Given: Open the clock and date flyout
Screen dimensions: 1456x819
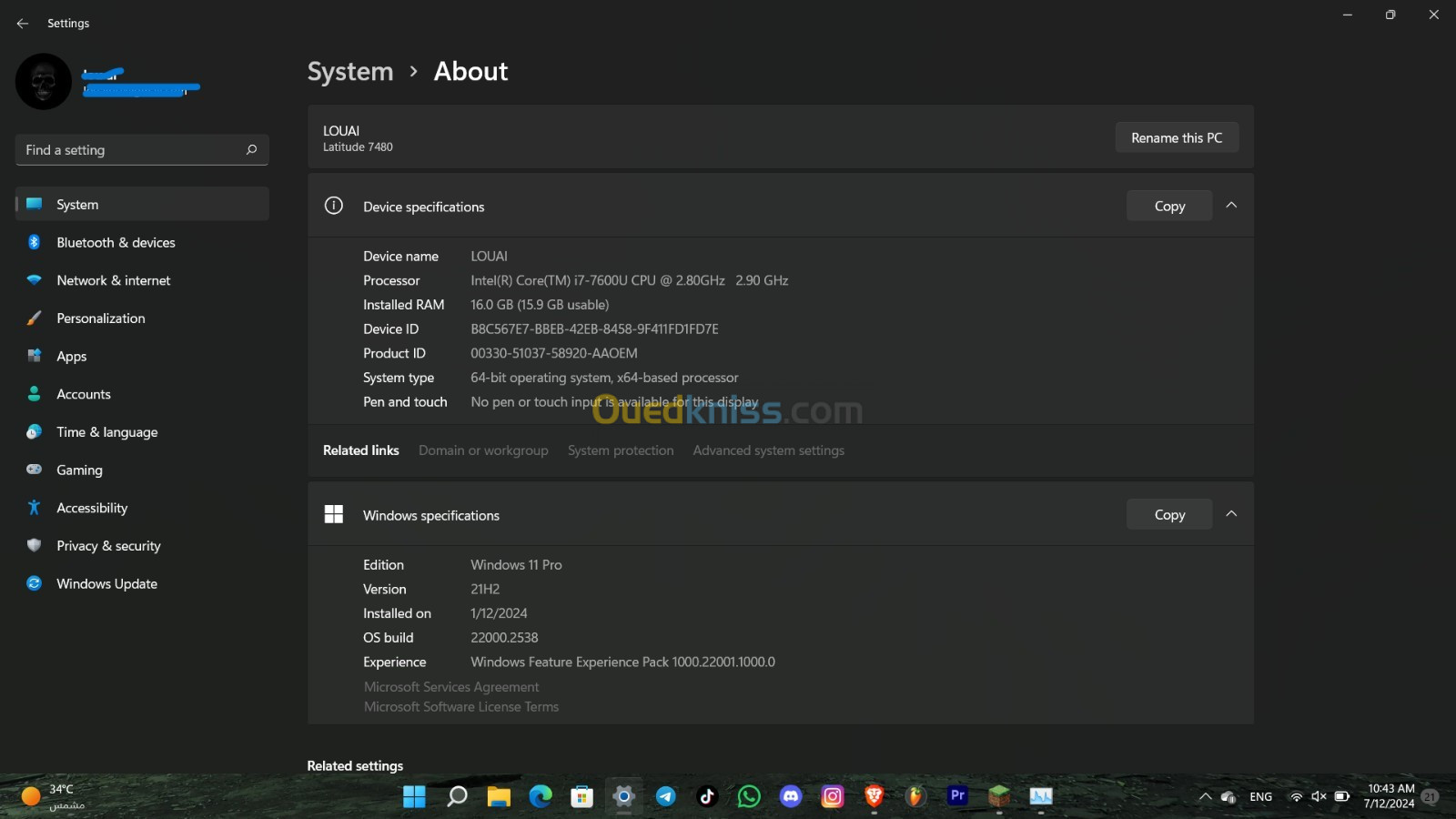Looking at the screenshot, I should [x=1390, y=797].
